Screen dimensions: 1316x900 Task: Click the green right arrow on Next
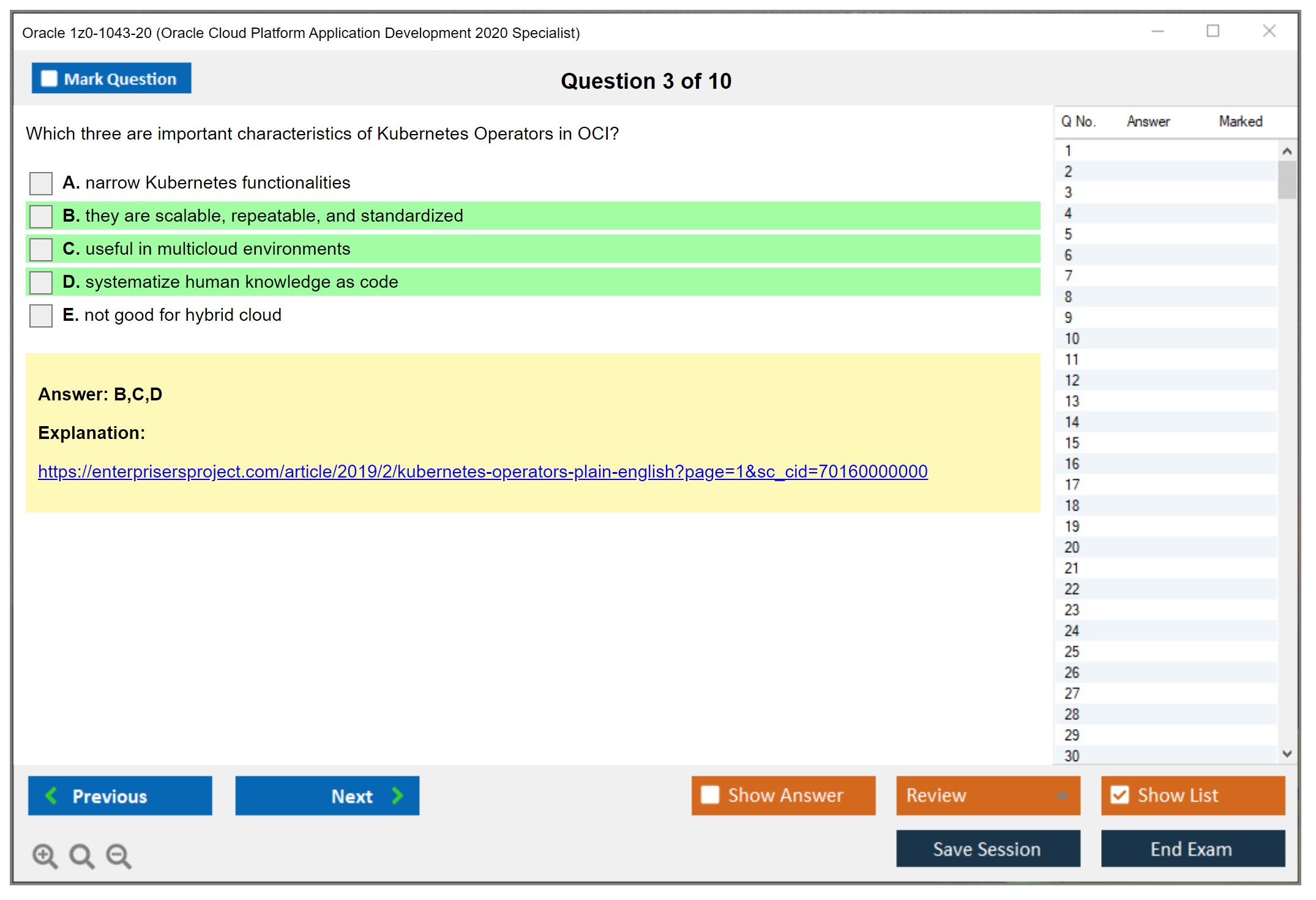pyautogui.click(x=397, y=796)
